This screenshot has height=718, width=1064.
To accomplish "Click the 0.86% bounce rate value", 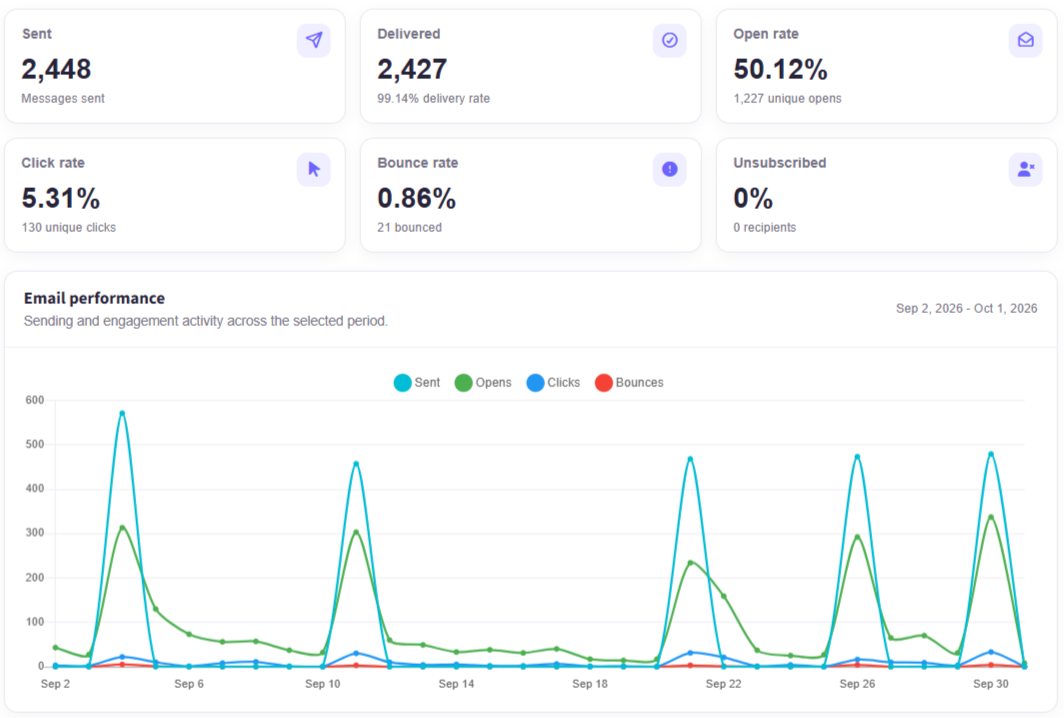I will click(x=417, y=198).
